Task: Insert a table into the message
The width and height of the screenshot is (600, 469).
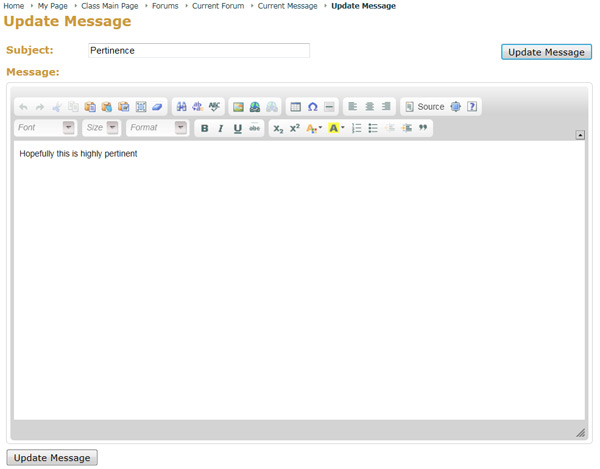Action: pyautogui.click(x=295, y=107)
